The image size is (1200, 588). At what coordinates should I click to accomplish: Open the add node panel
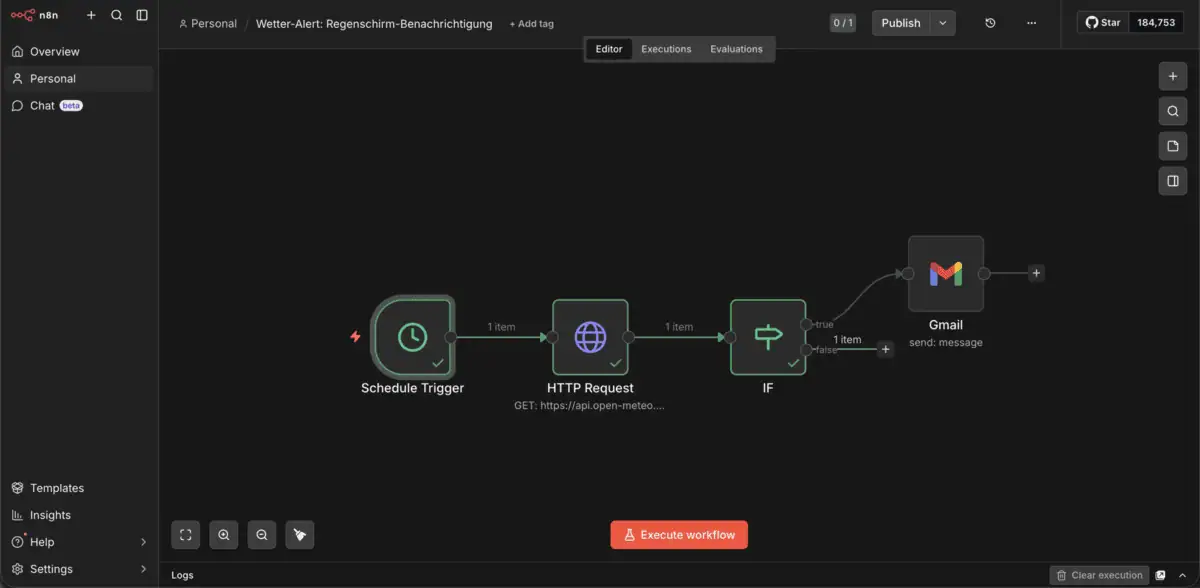pos(1172,75)
